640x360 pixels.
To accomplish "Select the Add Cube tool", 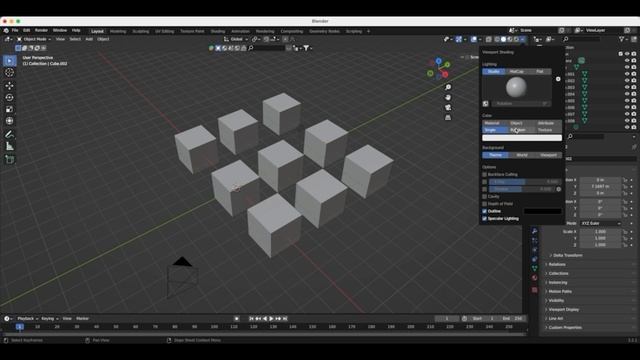I will coord(9,160).
